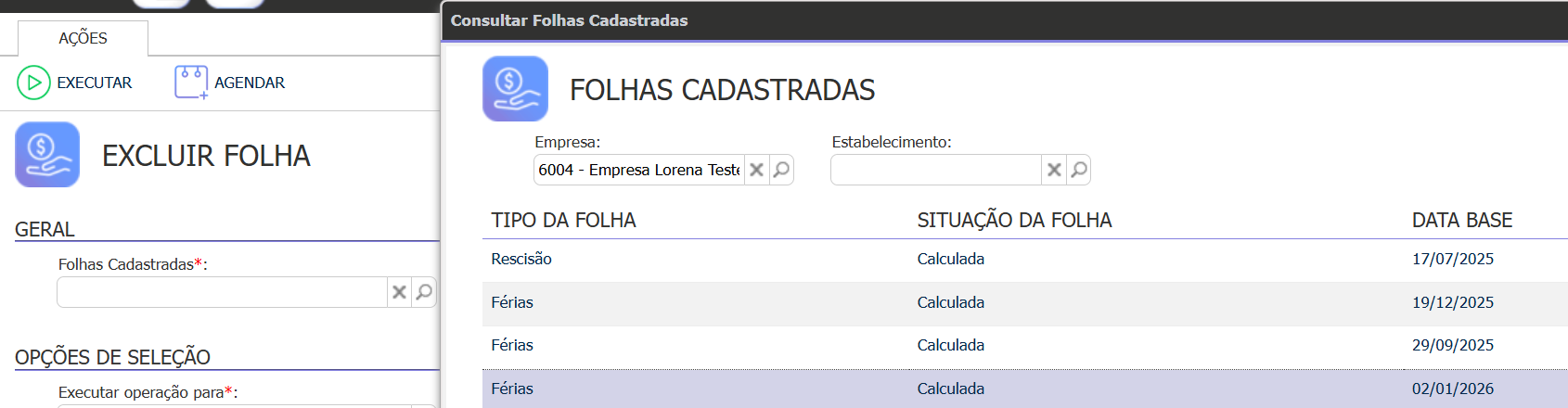The height and width of the screenshot is (408, 1568).
Task: Open the Estabelecimento lookup magnifier
Action: 1079,170
